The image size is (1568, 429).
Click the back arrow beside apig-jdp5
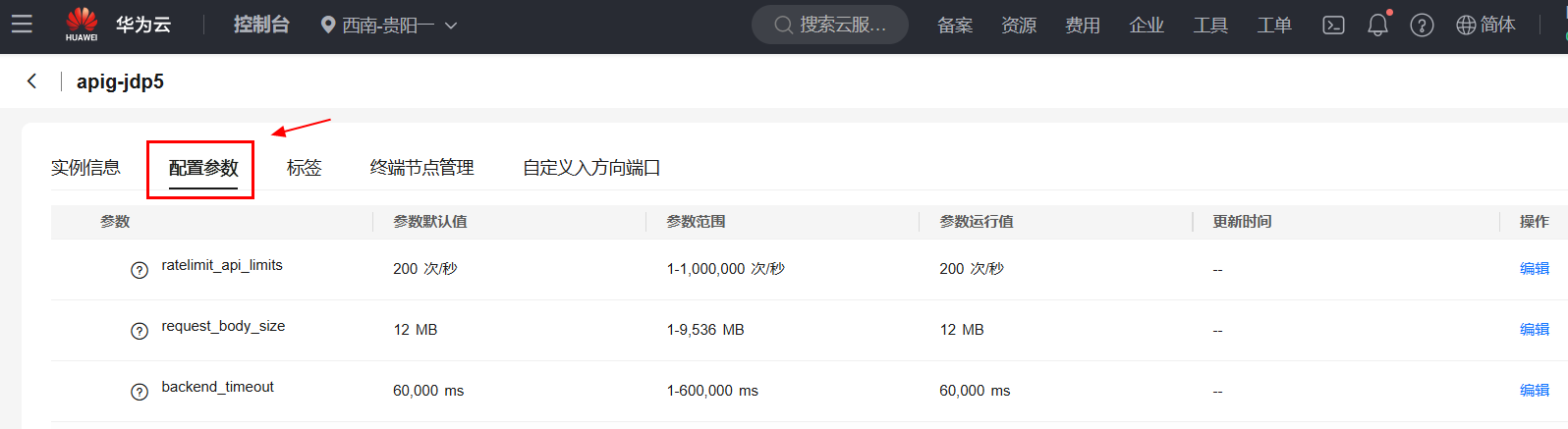point(32,81)
